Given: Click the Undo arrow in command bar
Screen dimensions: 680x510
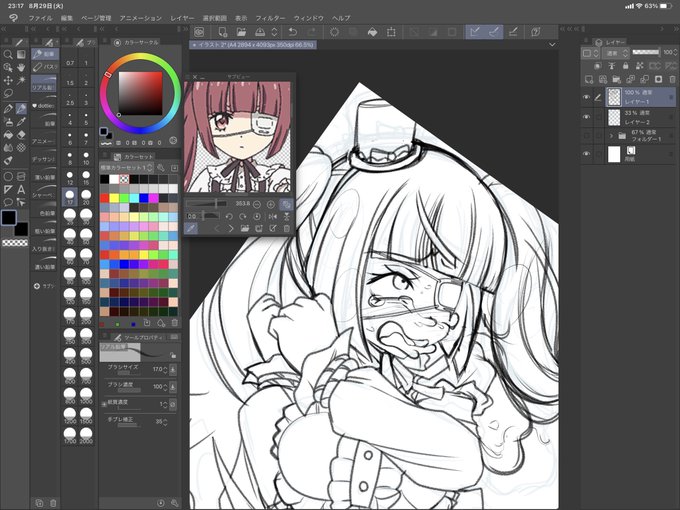Looking at the screenshot, I should point(293,32).
